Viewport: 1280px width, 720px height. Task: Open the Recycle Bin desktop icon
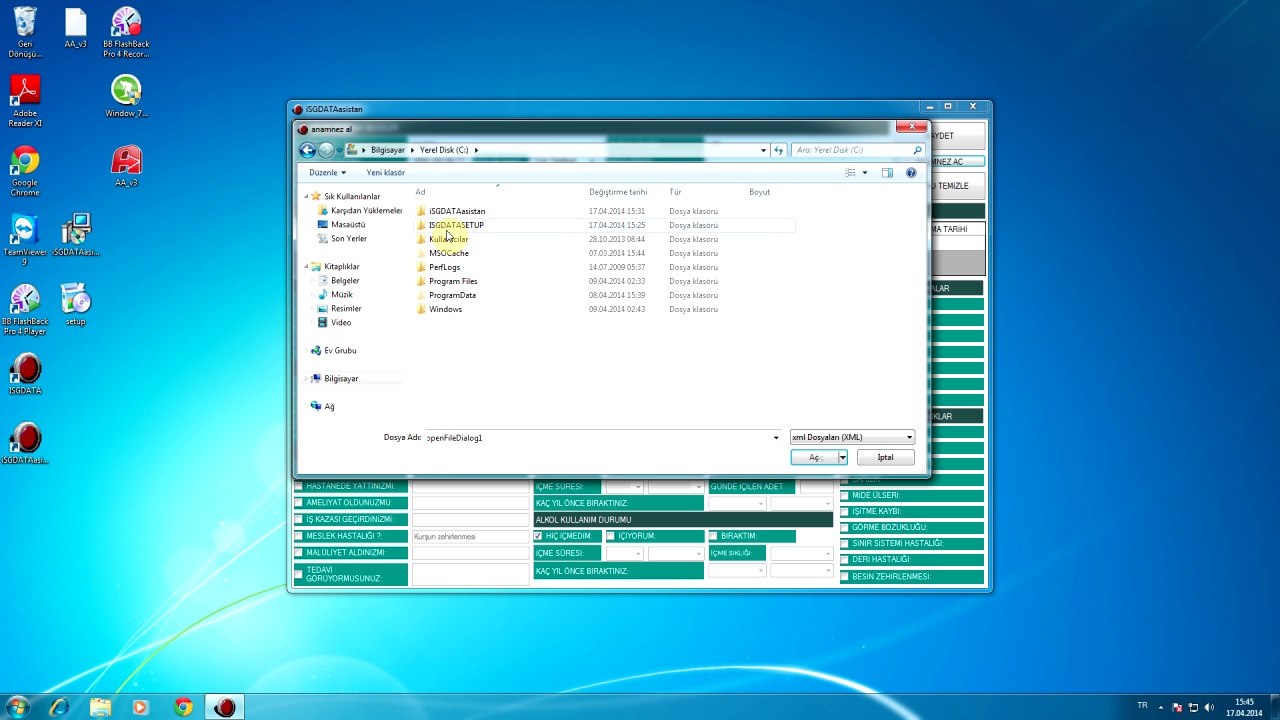(25, 32)
